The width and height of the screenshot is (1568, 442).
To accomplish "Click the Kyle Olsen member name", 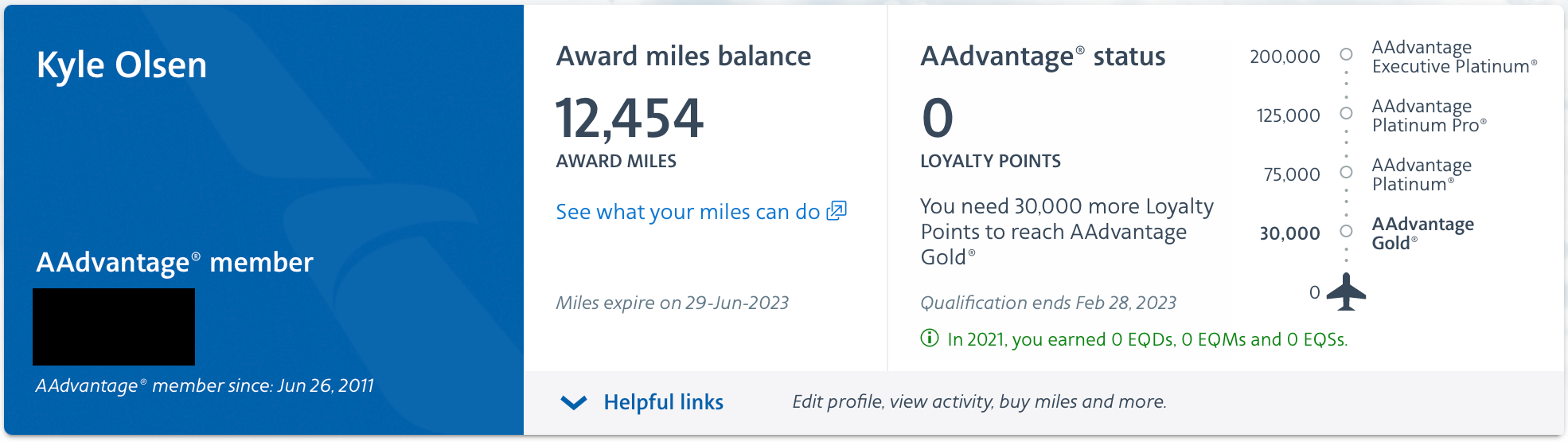I will click(122, 65).
